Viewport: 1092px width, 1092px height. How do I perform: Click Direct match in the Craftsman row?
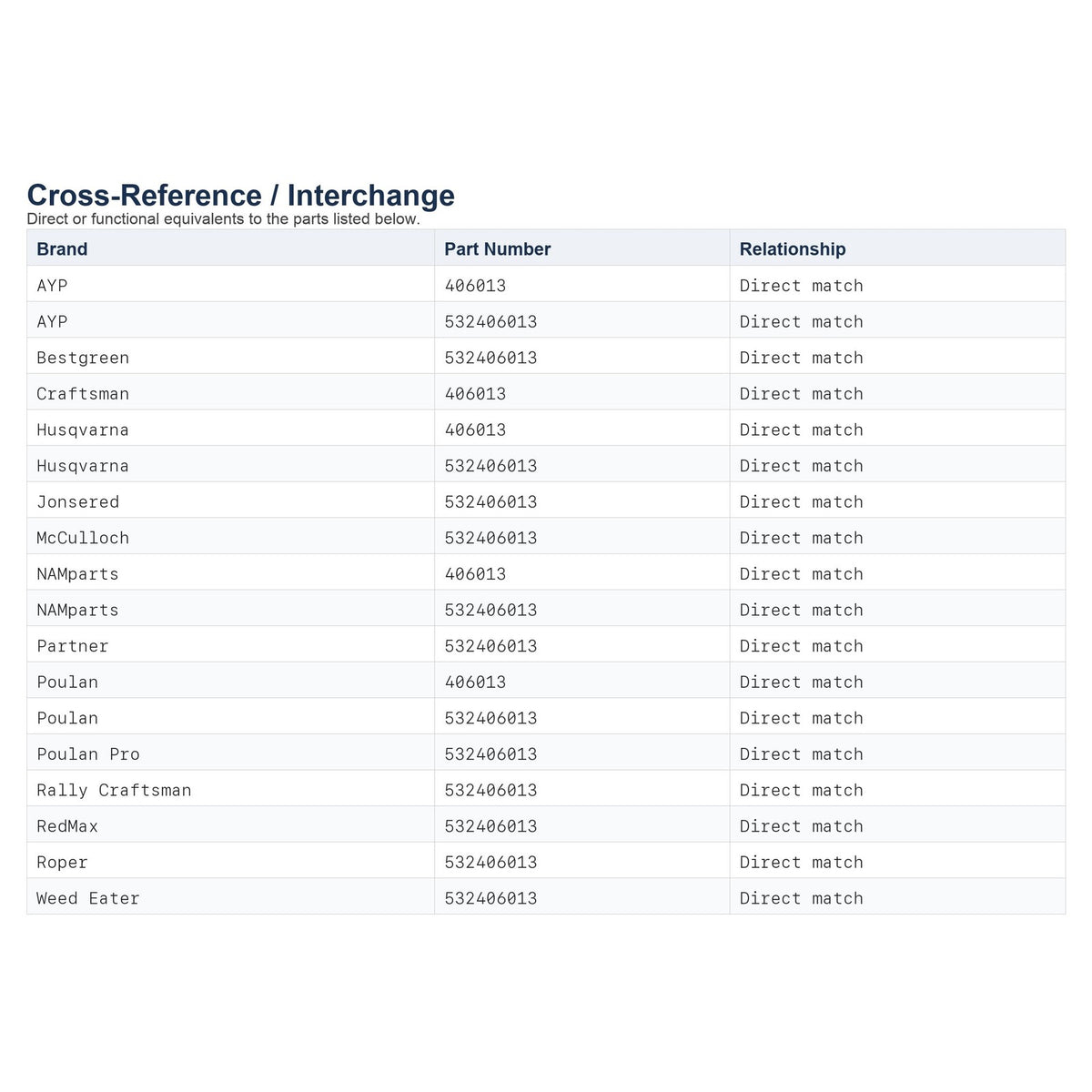(x=801, y=394)
